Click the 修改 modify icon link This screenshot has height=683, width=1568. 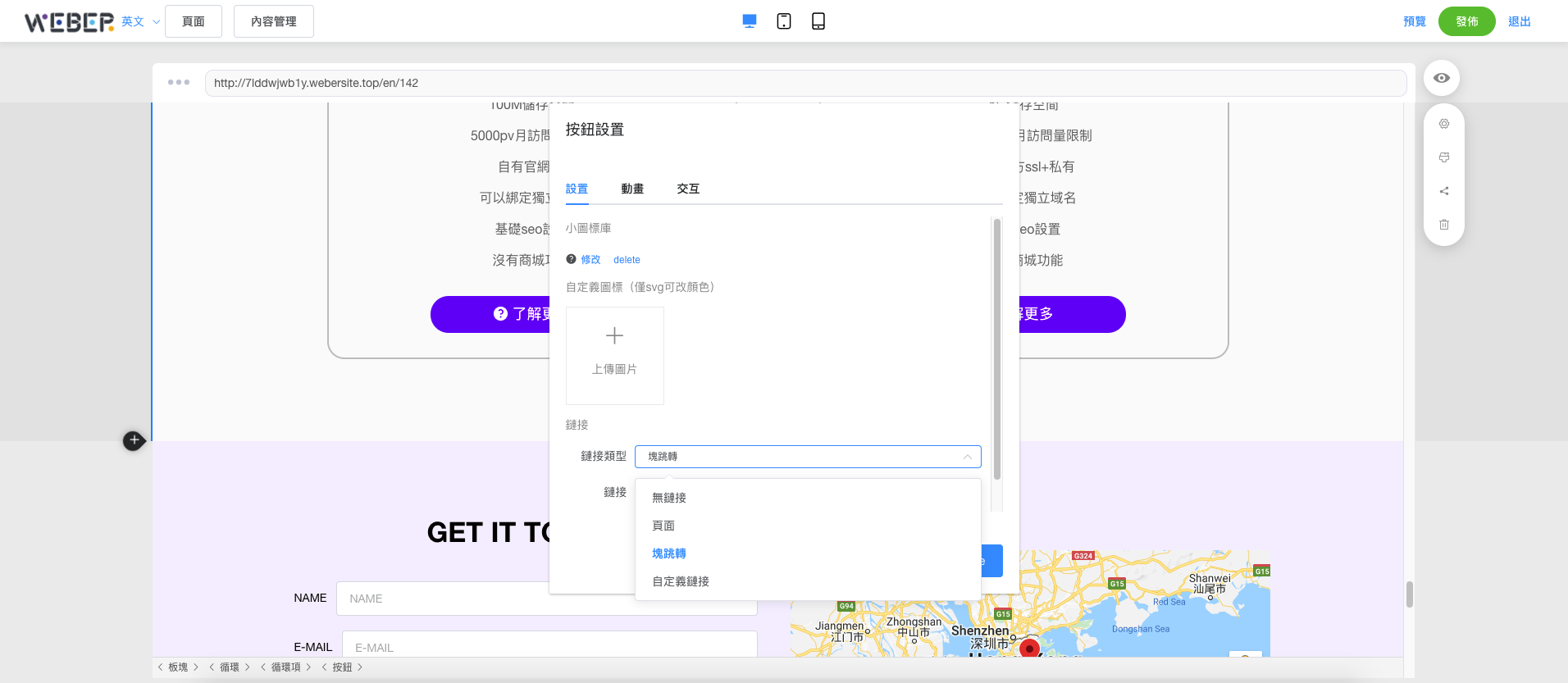[590, 259]
